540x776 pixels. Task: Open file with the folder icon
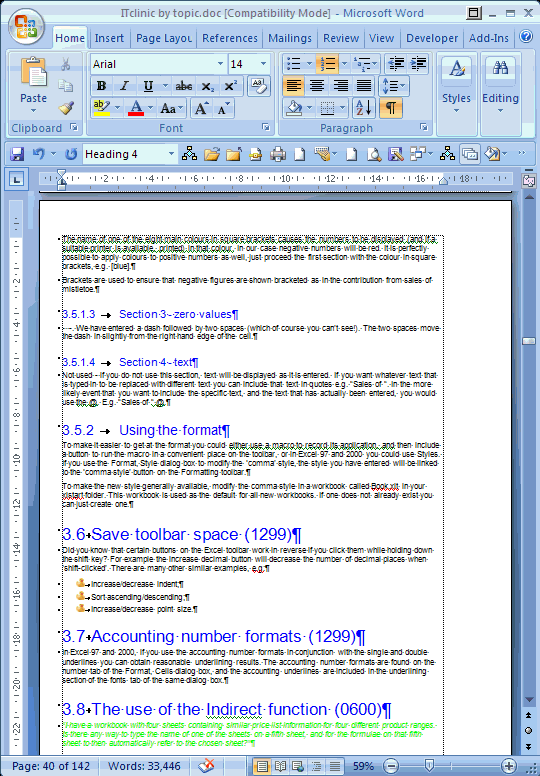[x=211, y=154]
